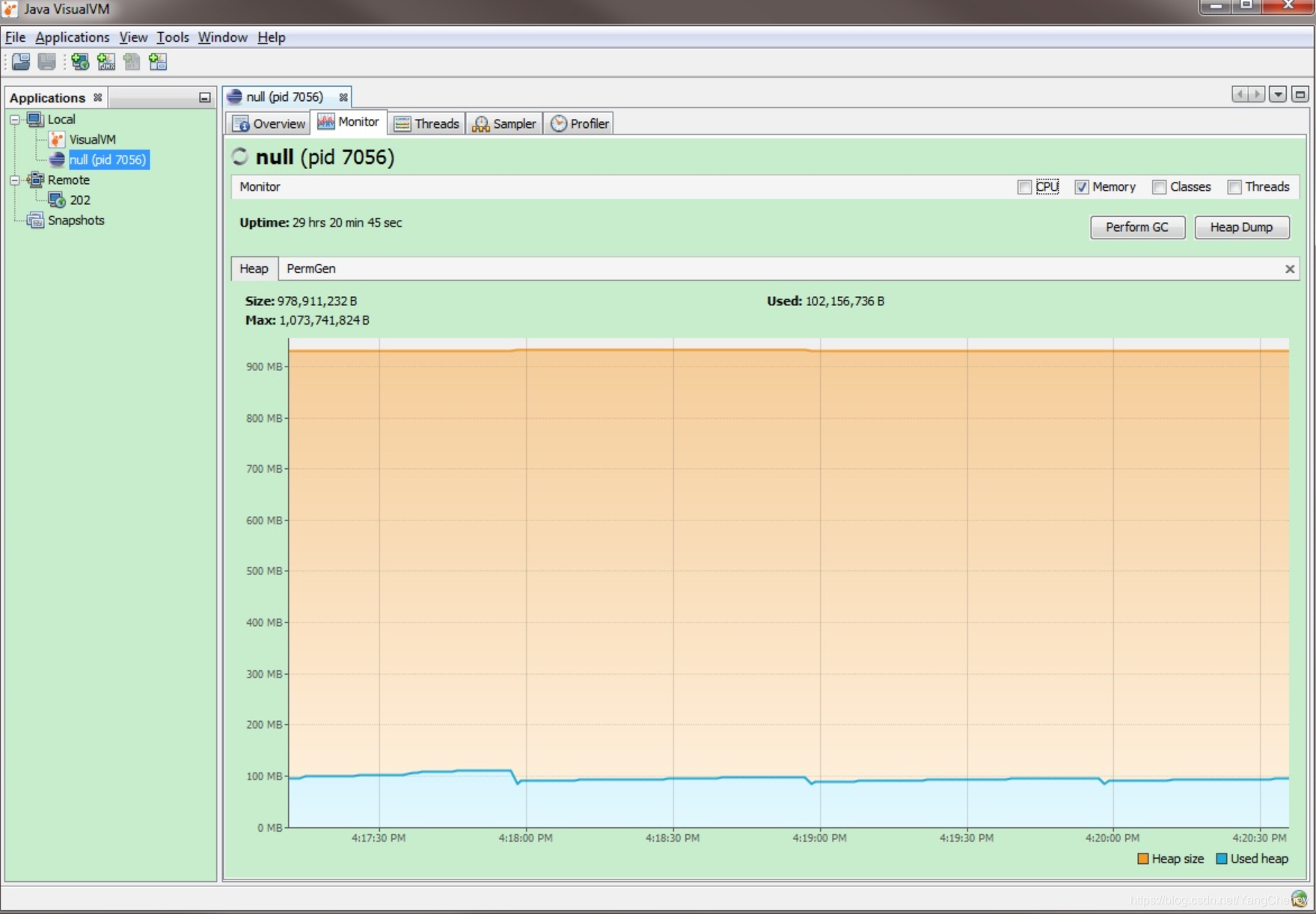Enable the Threads monitor checkbox
The image size is (1316, 914).
click(x=1234, y=188)
